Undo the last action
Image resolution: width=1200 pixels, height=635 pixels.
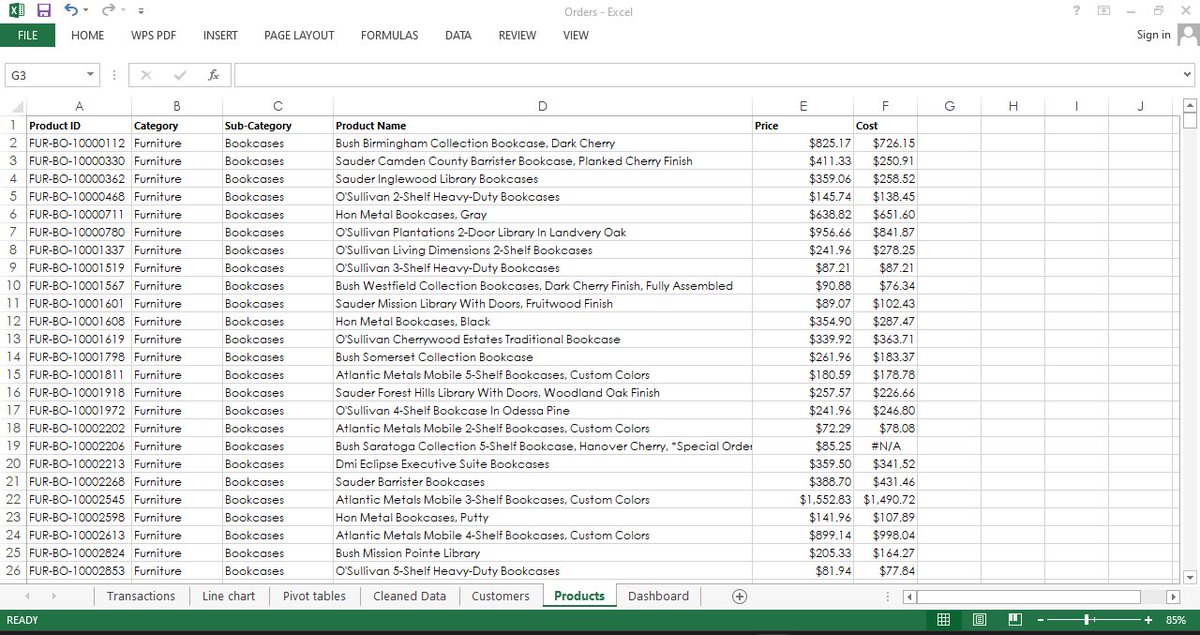[x=70, y=11]
